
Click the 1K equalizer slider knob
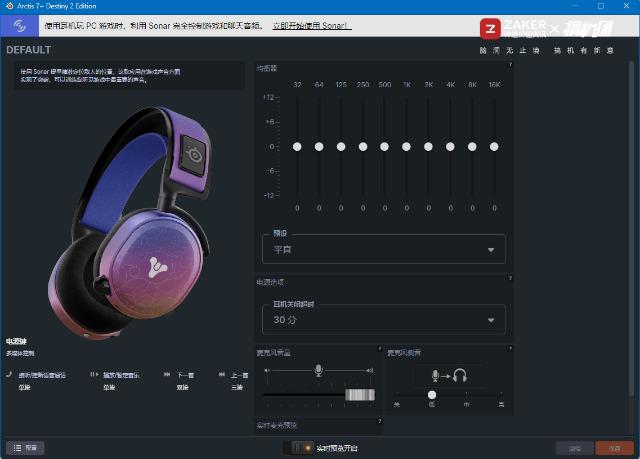406,146
